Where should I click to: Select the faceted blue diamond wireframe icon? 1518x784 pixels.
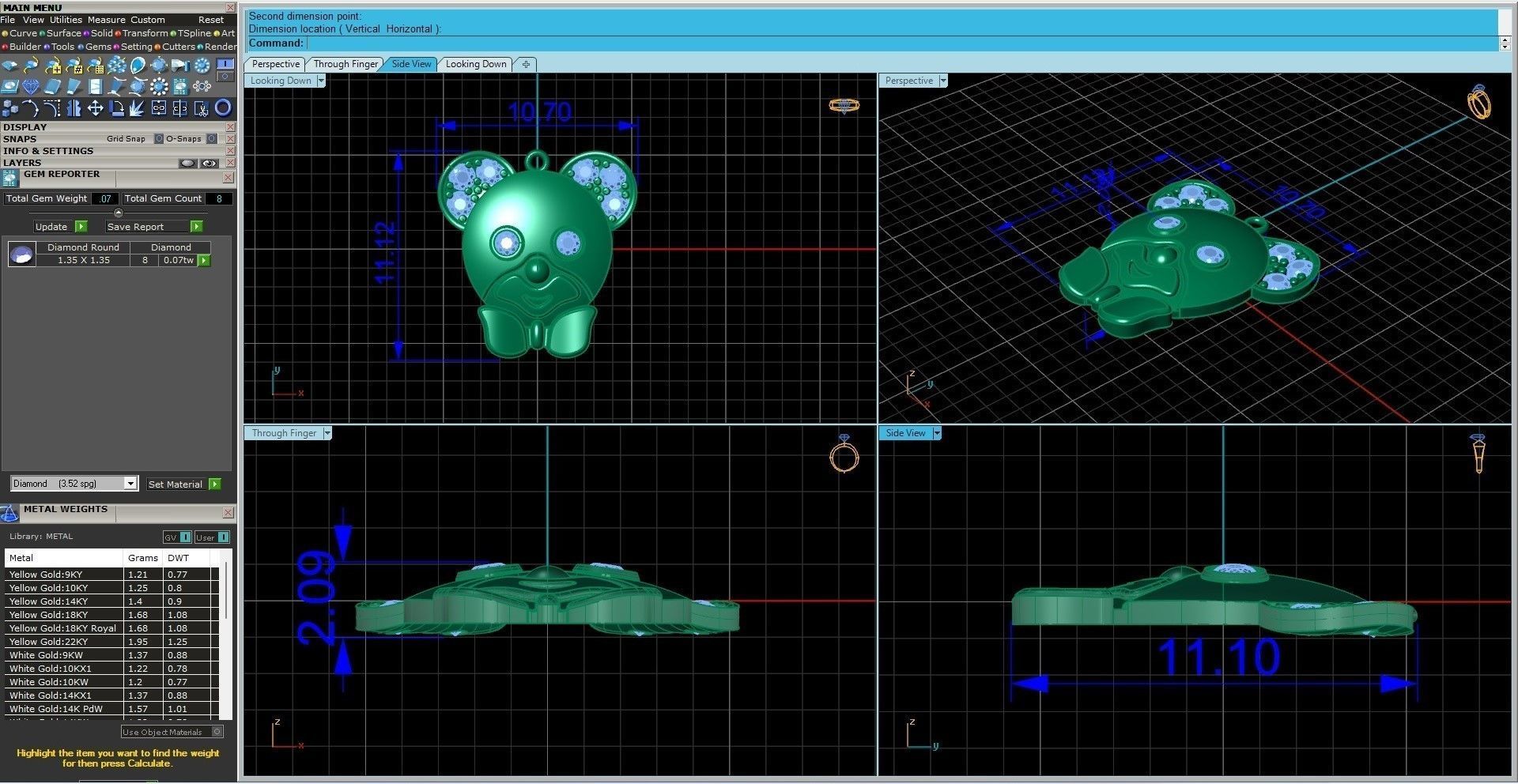point(31,86)
